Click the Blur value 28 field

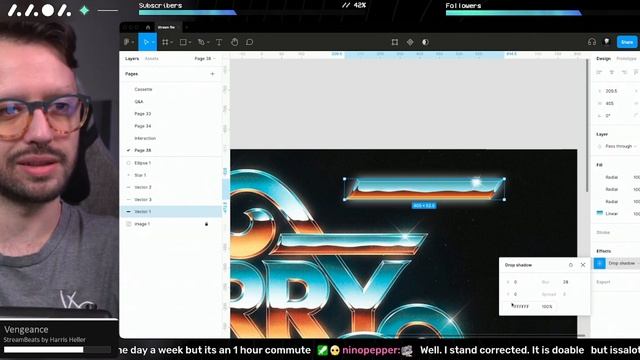click(x=566, y=282)
